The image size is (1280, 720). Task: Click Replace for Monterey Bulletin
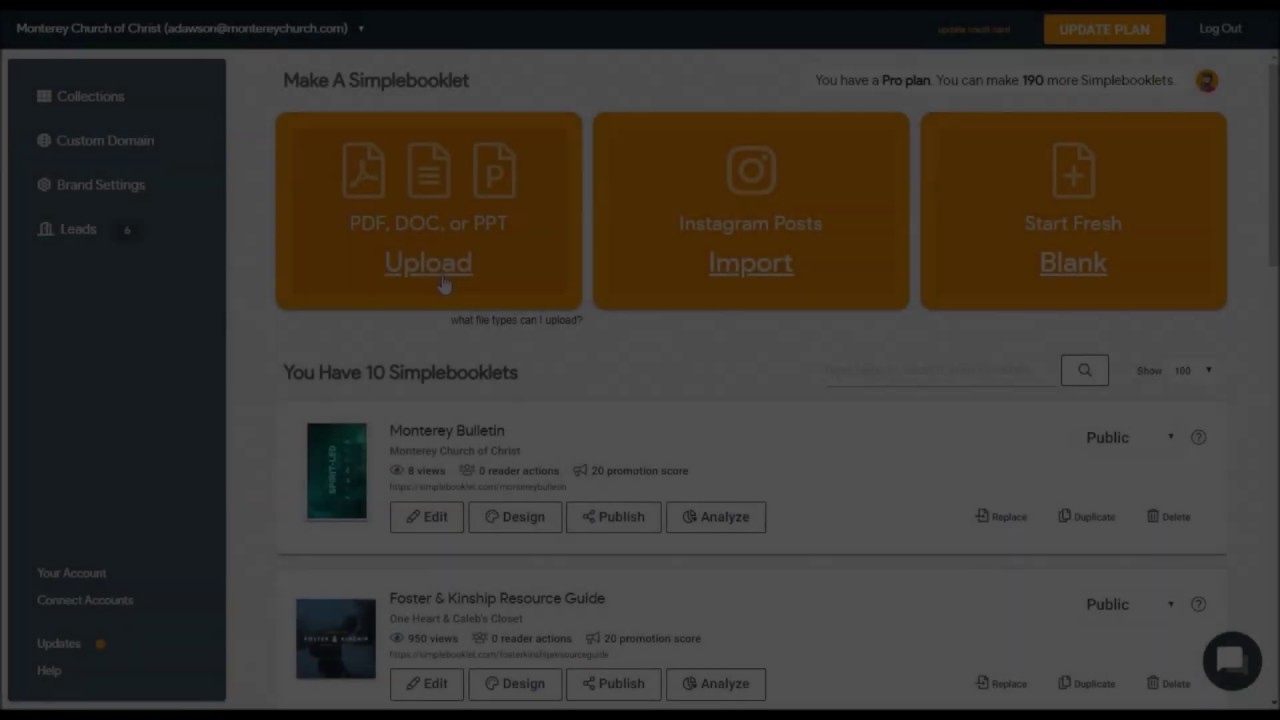point(1001,516)
